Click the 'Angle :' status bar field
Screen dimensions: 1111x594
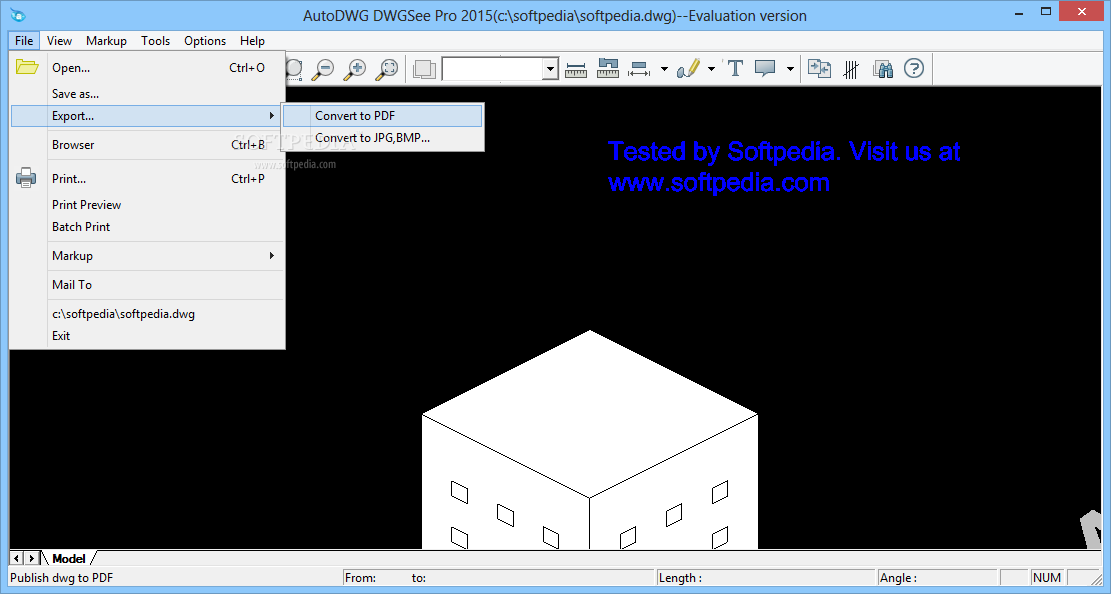click(937, 578)
